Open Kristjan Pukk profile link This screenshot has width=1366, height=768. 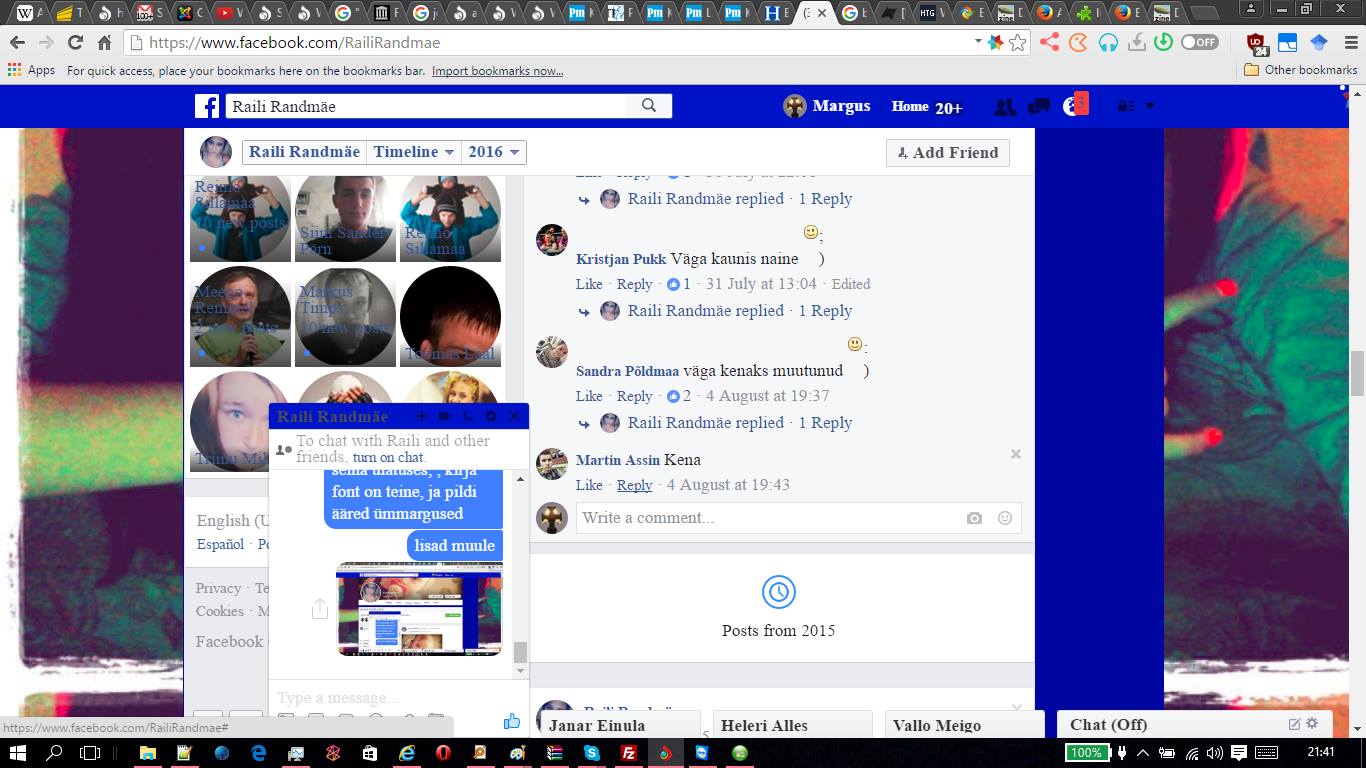click(621, 259)
